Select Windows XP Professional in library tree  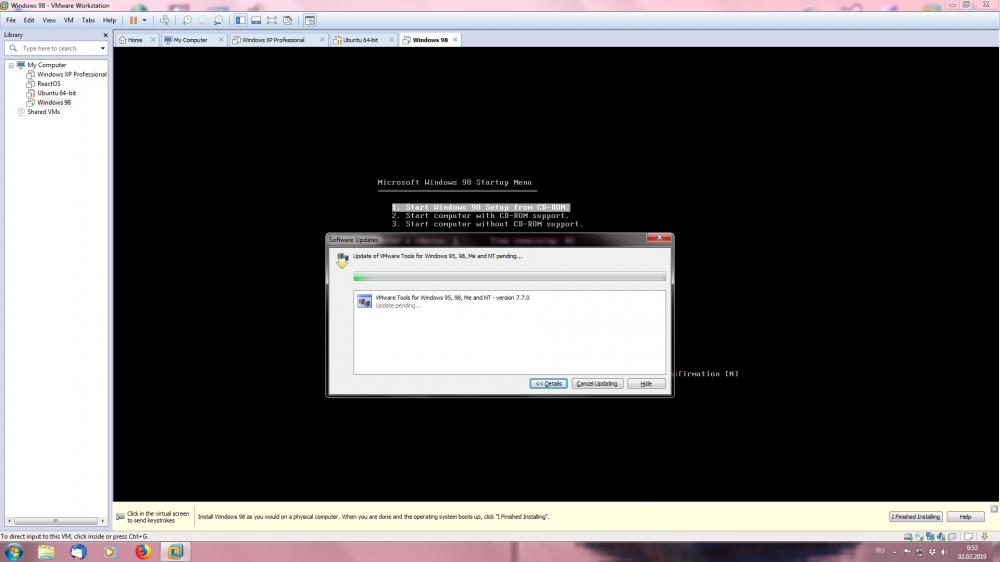coord(71,75)
